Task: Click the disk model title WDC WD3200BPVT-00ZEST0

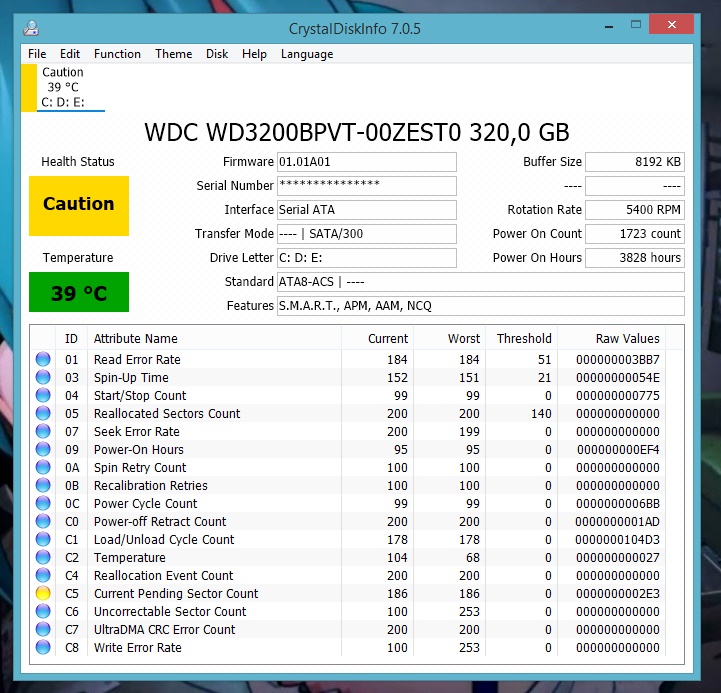Action: [x=357, y=132]
